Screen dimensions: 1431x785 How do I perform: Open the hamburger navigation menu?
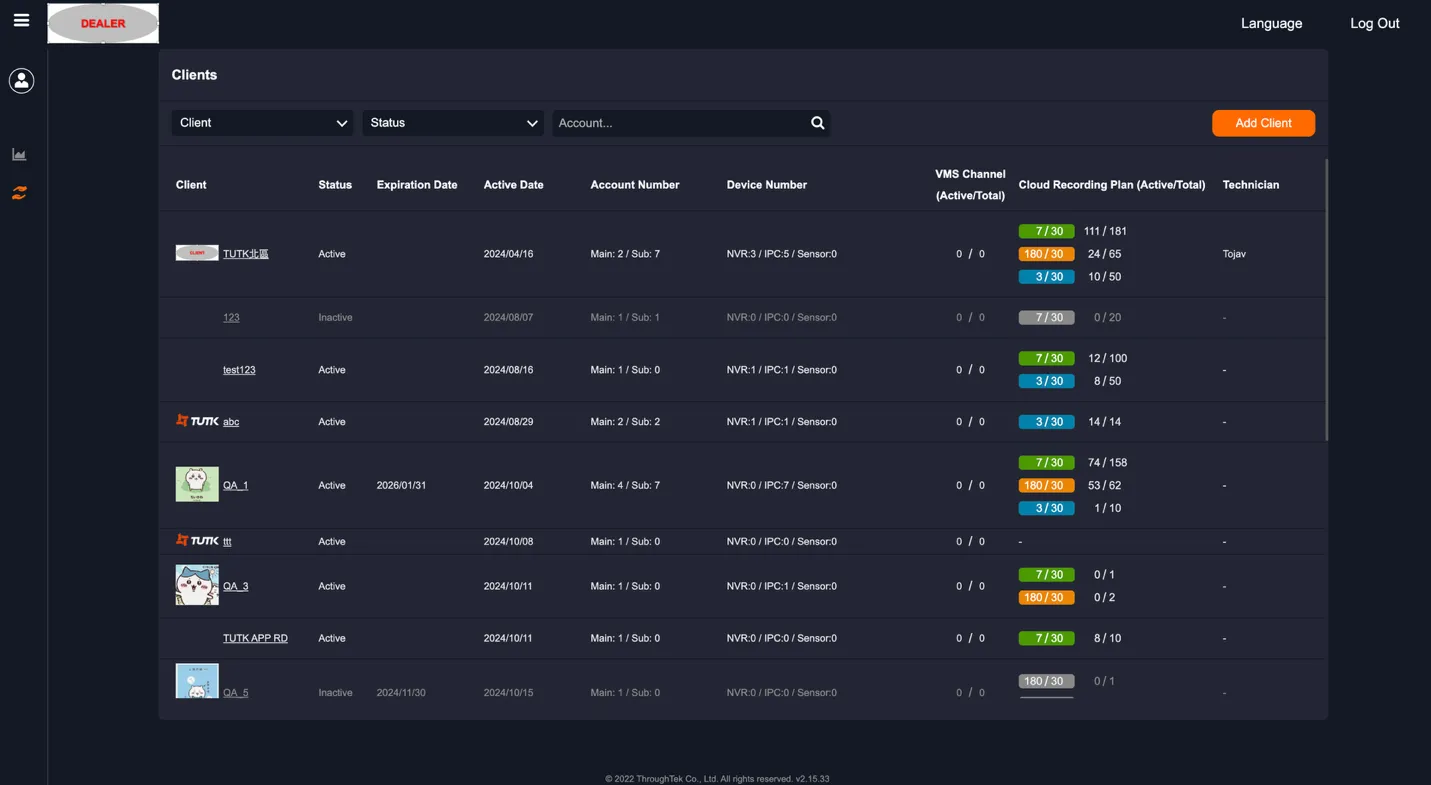21,20
